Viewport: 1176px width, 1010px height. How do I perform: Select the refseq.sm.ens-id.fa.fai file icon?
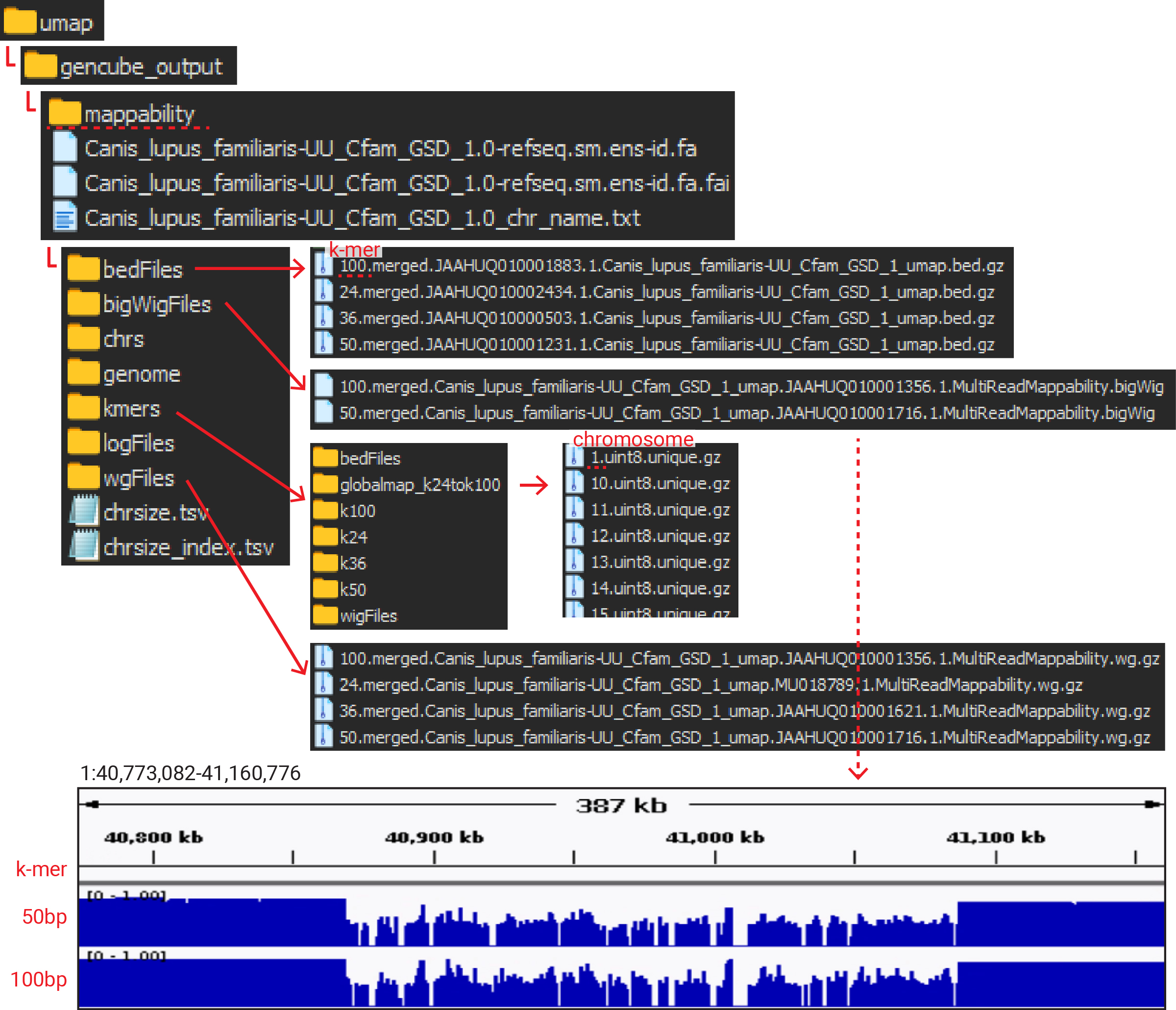coord(65,181)
